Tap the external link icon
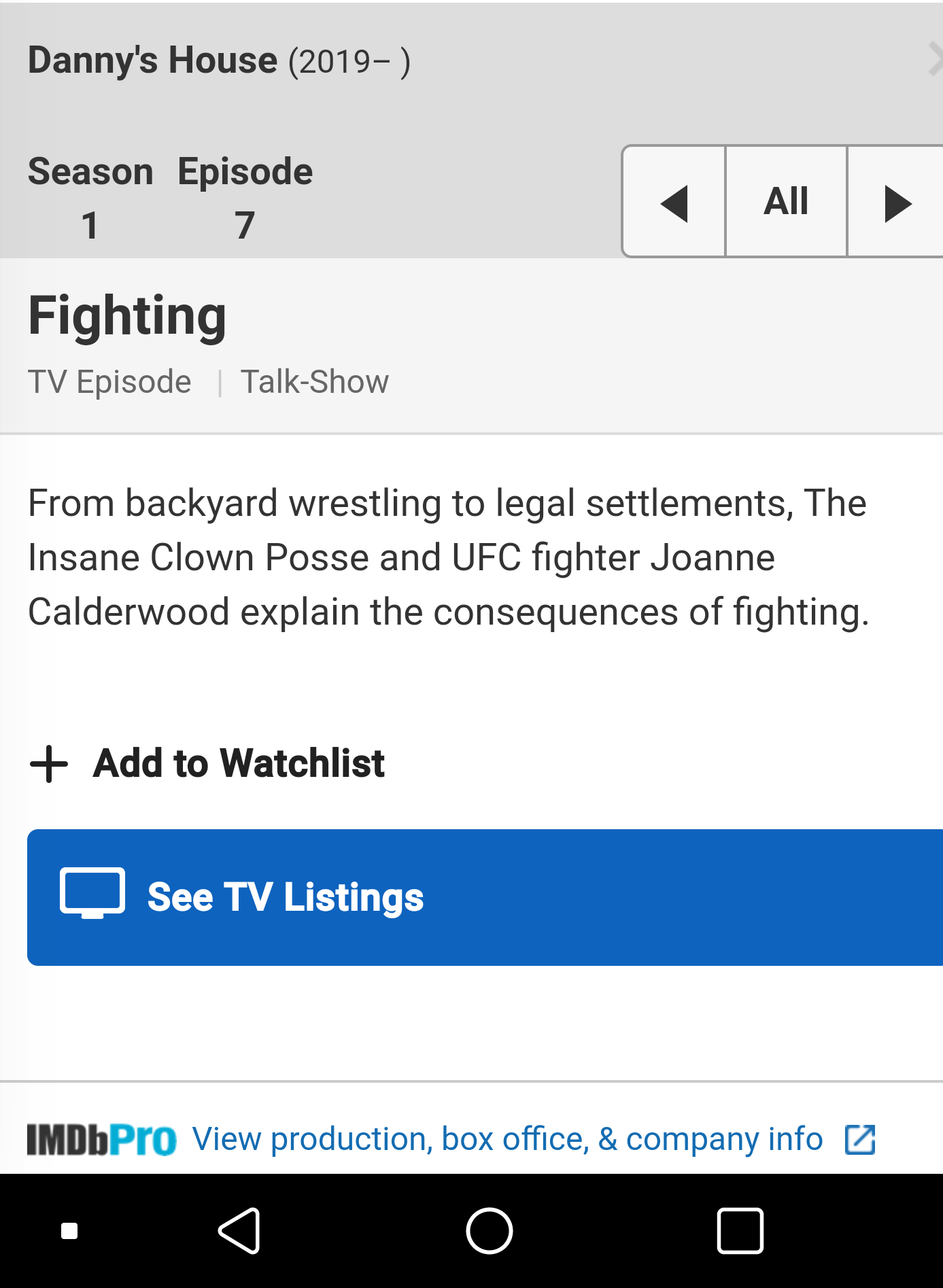Screen dimensions: 943x1288 pyautogui.click(x=860, y=1140)
